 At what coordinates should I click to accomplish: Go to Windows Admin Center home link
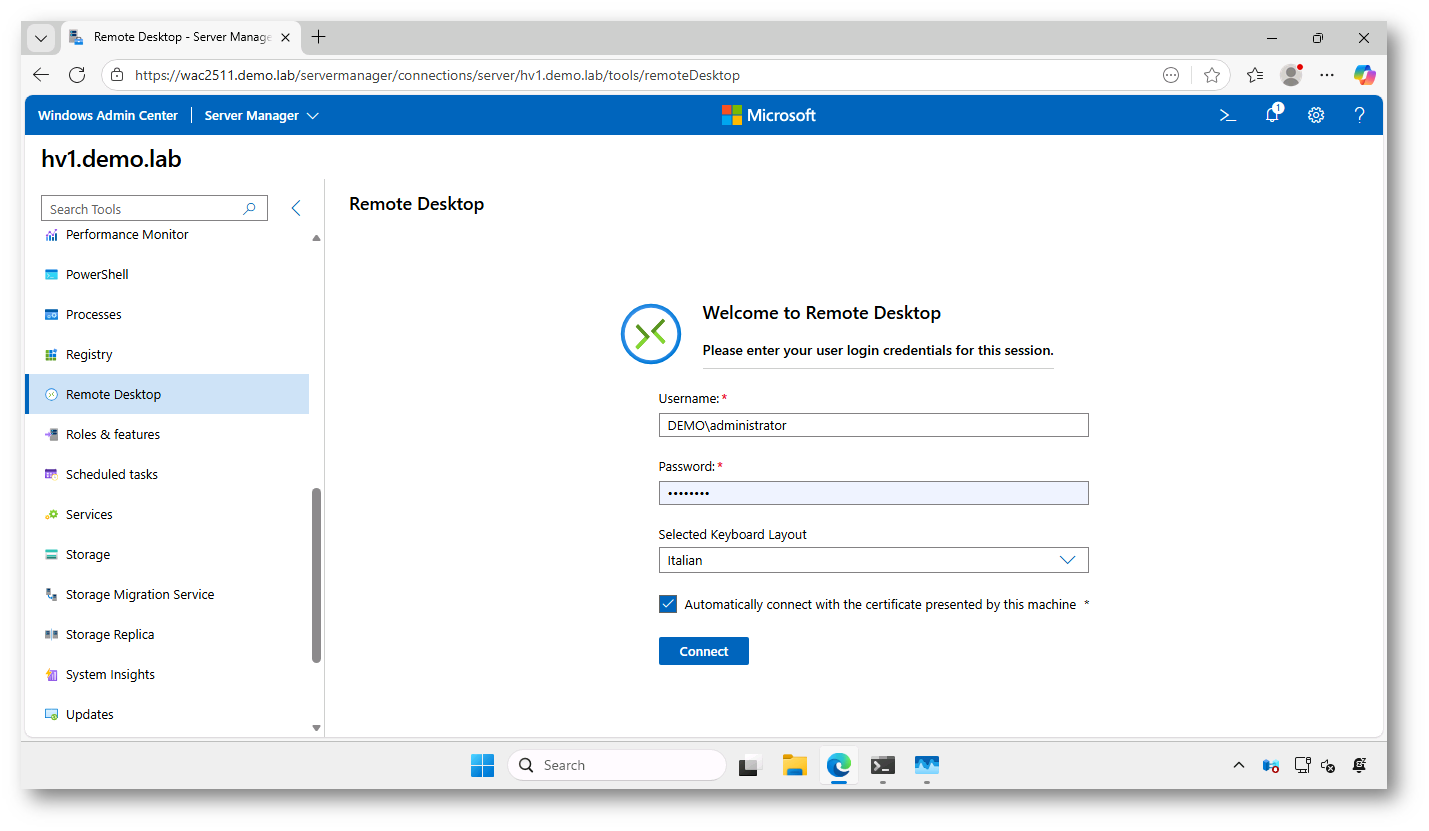pos(108,115)
